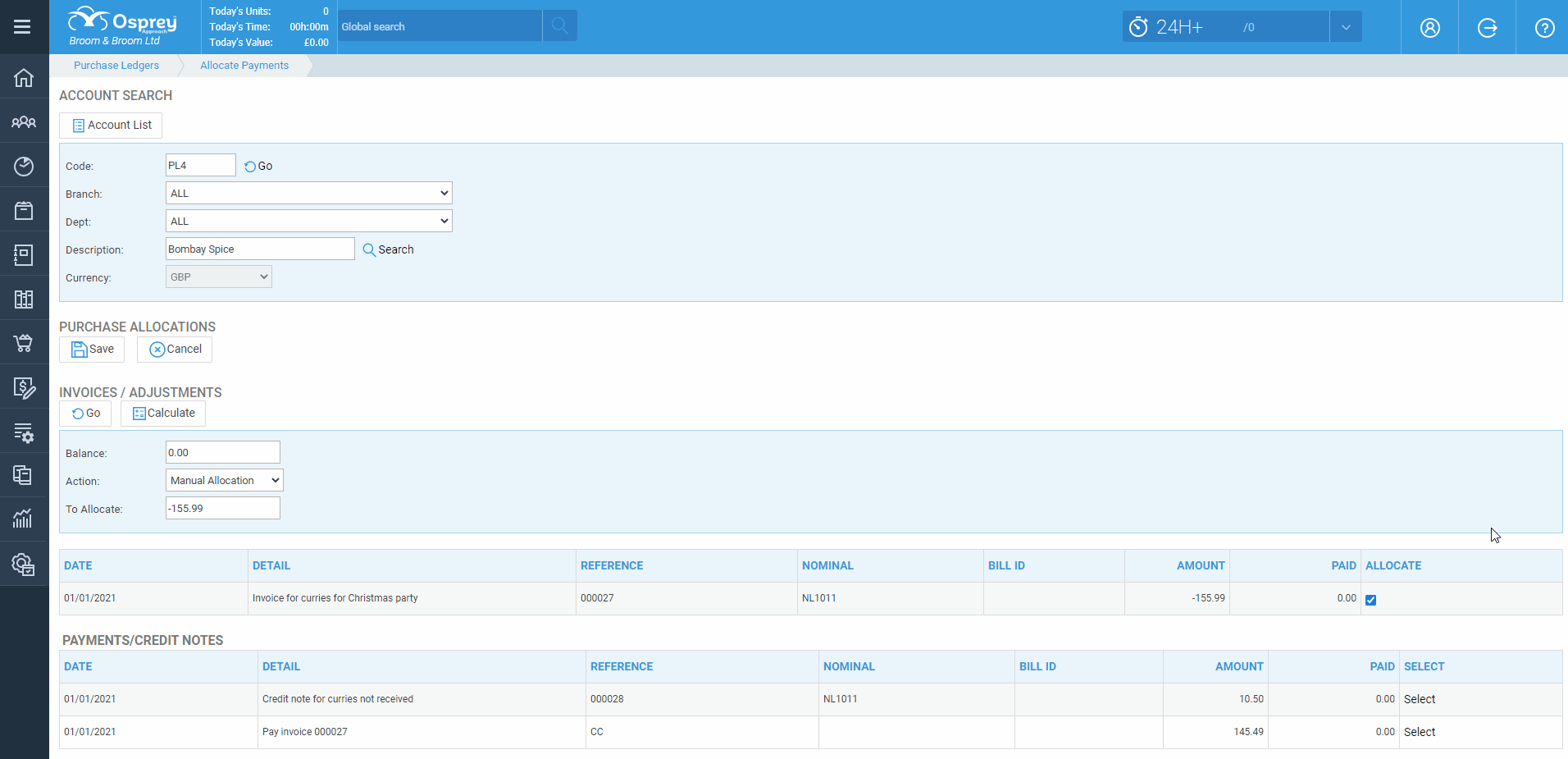The width and height of the screenshot is (1568, 759).
Task: Open the time recording clock sidebar icon
Action: tap(24, 167)
